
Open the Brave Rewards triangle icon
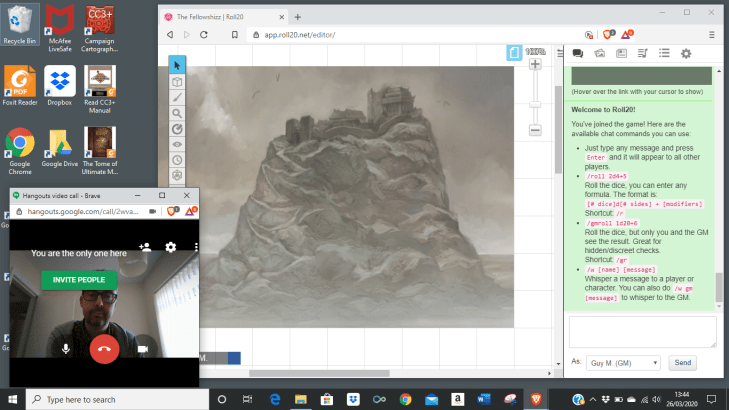(627, 34)
